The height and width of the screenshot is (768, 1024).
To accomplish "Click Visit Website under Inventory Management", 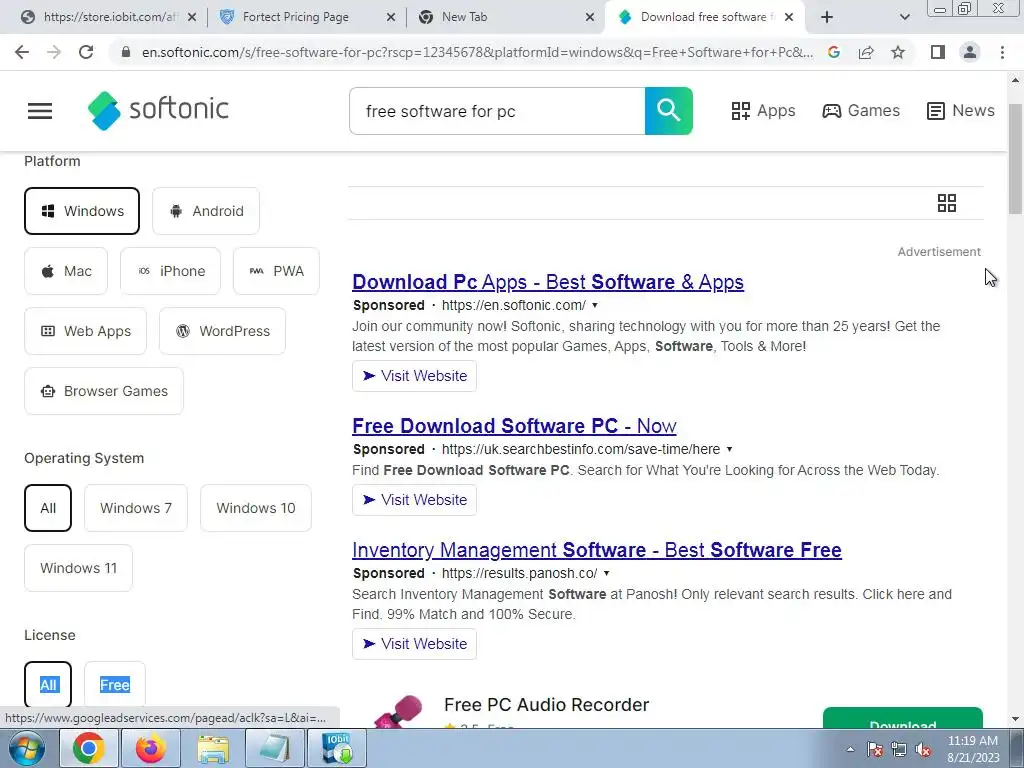I will click(414, 644).
